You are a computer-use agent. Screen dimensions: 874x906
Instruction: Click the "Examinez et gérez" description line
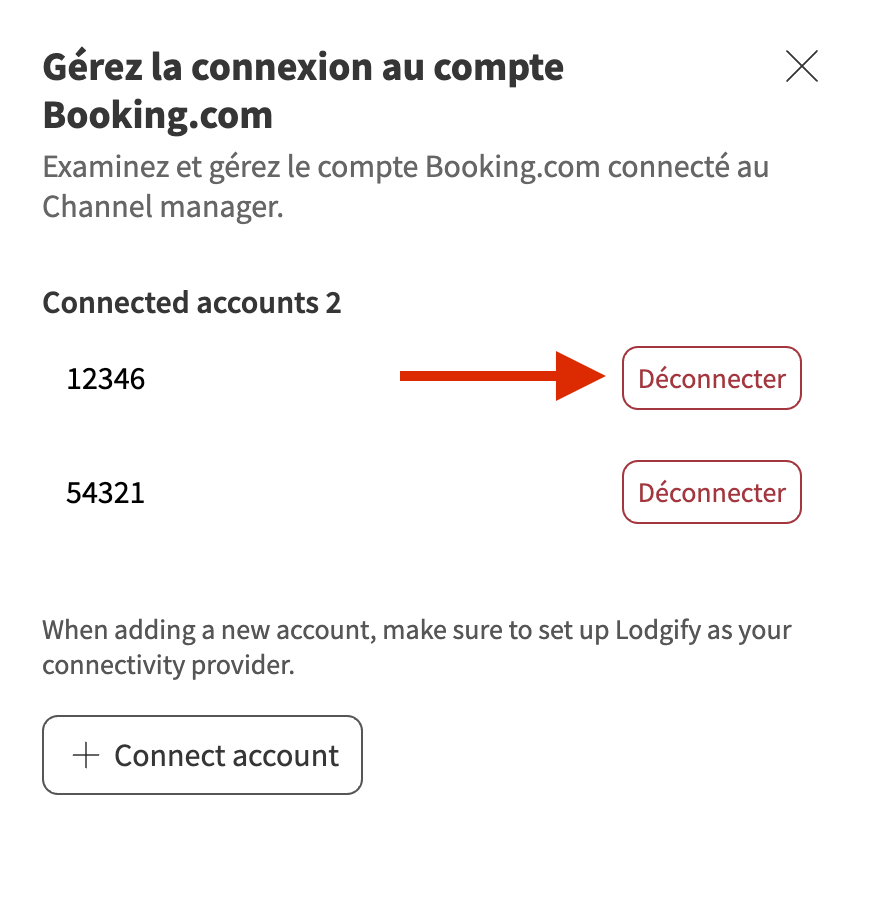click(x=405, y=165)
